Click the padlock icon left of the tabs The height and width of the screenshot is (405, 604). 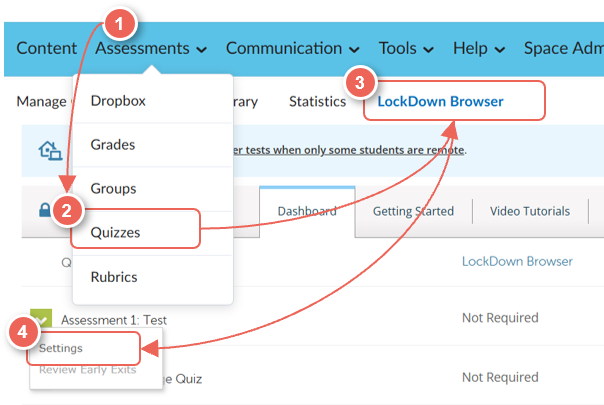click(44, 211)
